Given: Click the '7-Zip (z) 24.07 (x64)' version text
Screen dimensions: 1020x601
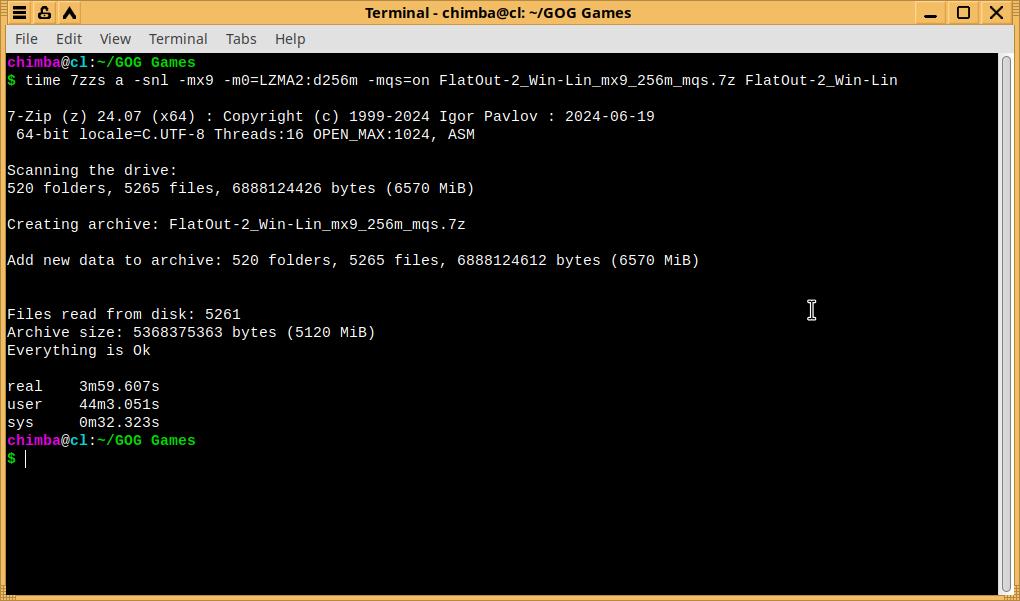Looking at the screenshot, I should (x=101, y=117).
